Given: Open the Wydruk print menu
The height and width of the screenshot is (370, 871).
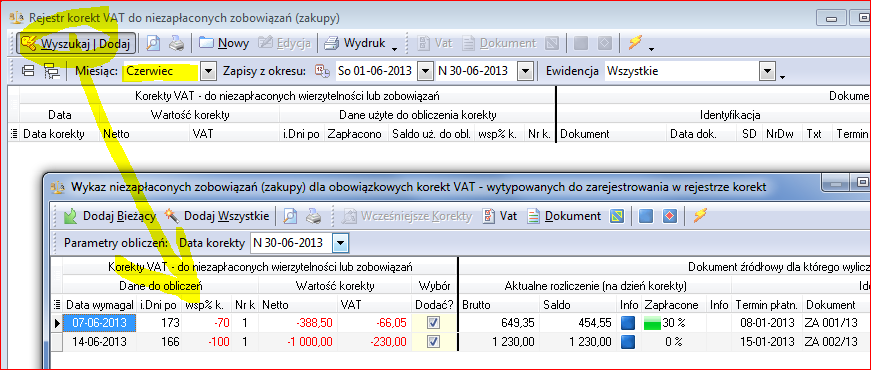Looking at the screenshot, I should click(x=361, y=43).
